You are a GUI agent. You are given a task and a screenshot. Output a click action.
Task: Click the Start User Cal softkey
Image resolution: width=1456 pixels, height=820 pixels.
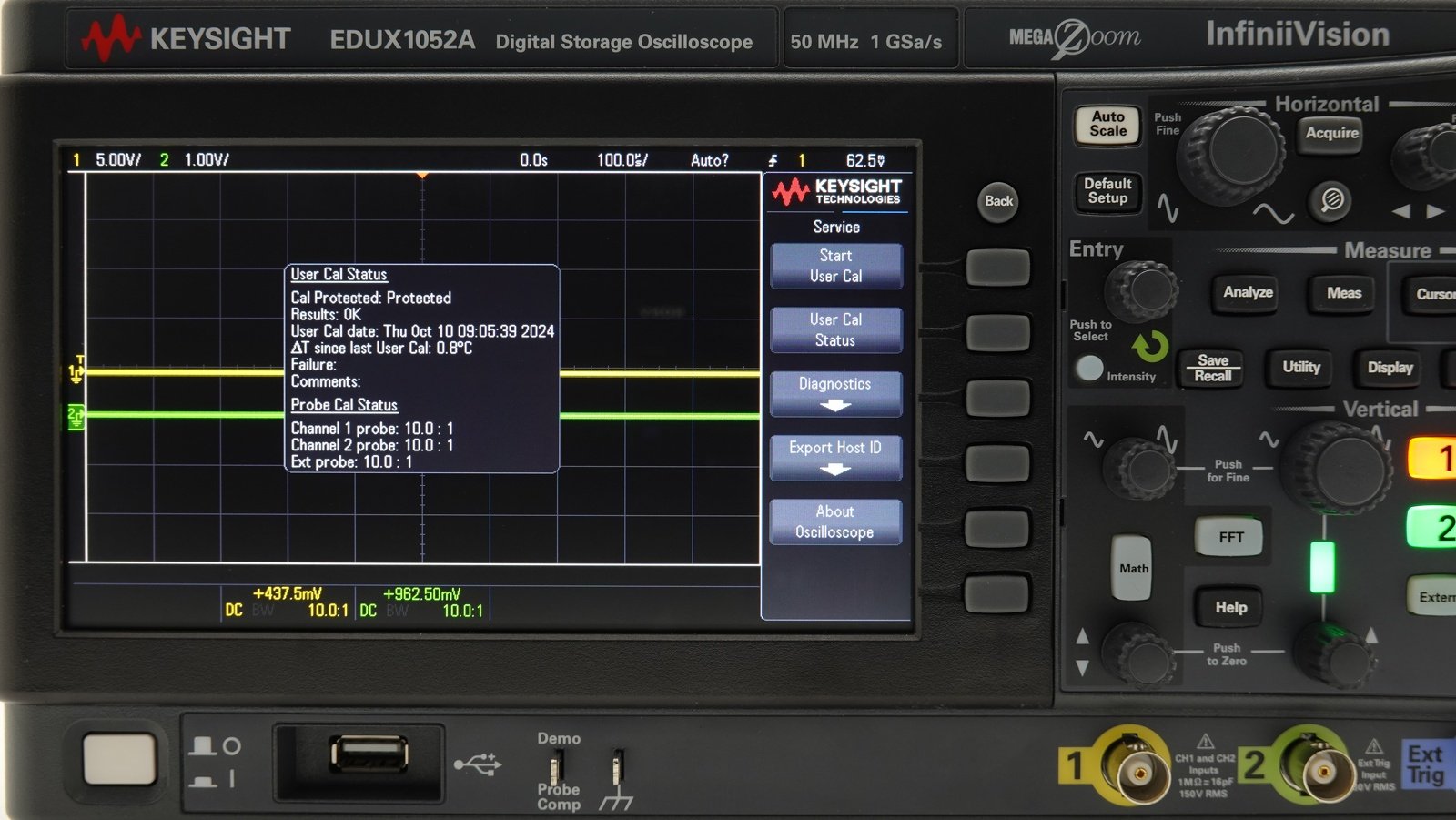pyautogui.click(x=836, y=266)
